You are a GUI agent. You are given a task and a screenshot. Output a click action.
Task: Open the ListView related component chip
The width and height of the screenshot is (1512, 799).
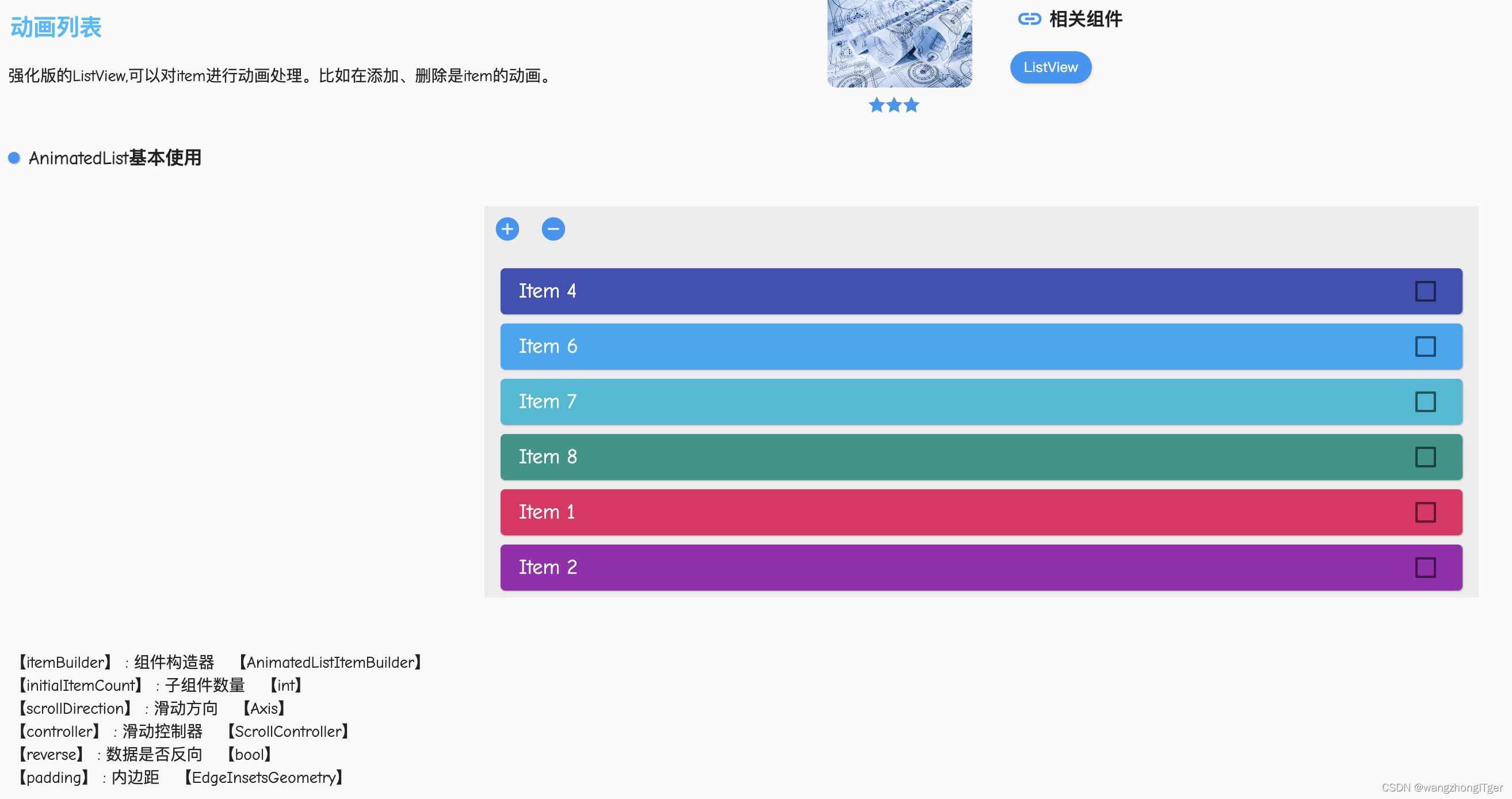(x=1050, y=67)
